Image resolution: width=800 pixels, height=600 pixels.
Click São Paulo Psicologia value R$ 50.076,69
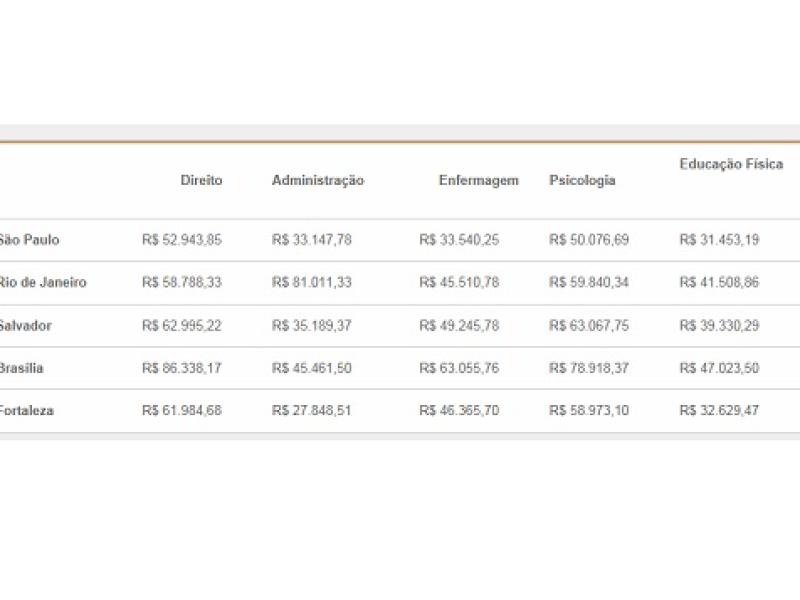click(x=589, y=240)
